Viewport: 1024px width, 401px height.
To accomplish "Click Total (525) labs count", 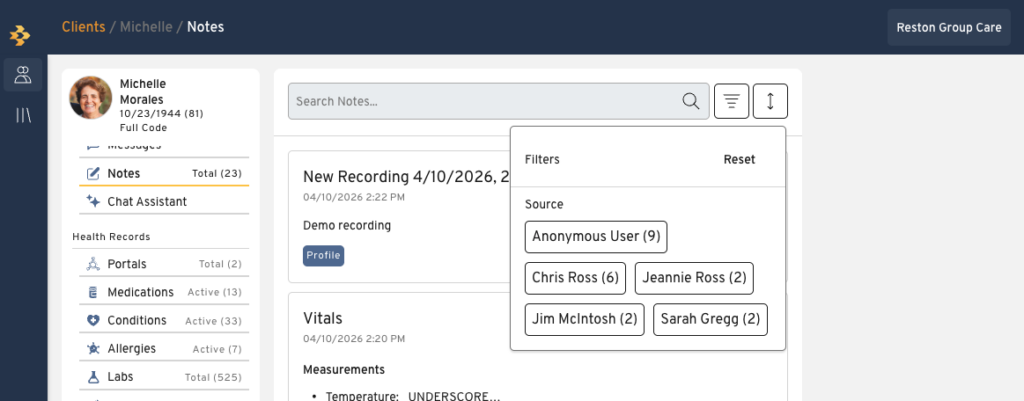I will tap(213, 377).
